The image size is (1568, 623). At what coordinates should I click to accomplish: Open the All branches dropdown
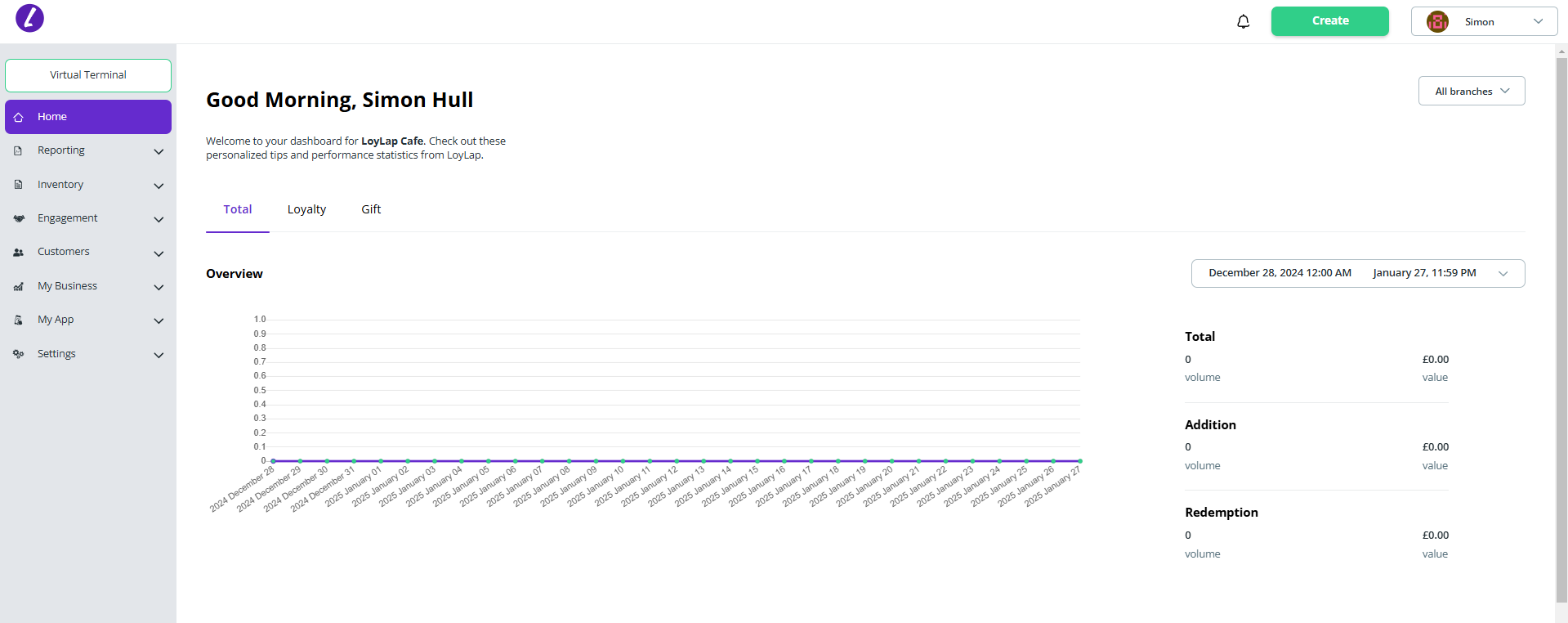coord(1471,91)
